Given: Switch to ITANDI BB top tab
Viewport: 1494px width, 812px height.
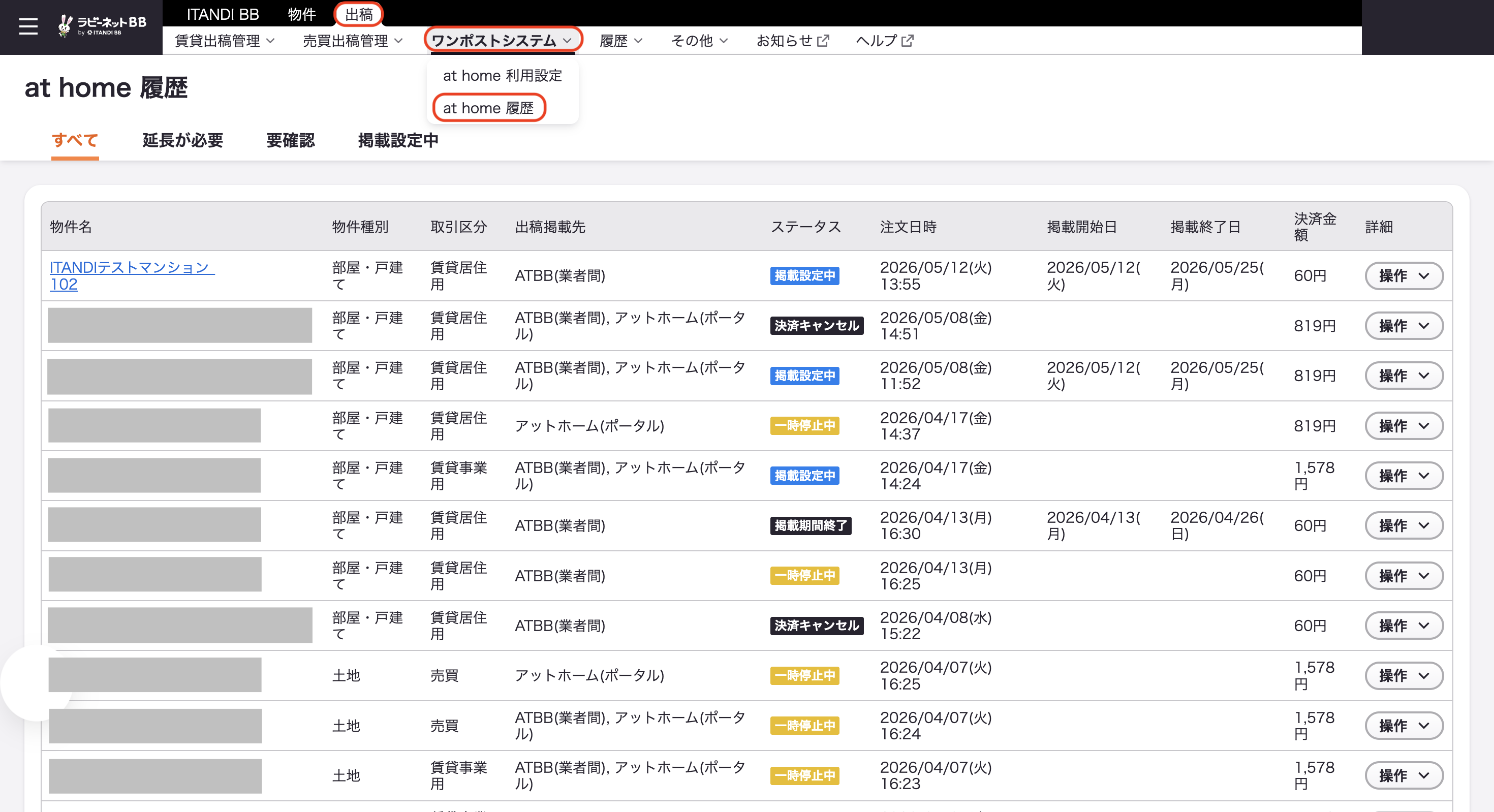Looking at the screenshot, I should coord(223,14).
